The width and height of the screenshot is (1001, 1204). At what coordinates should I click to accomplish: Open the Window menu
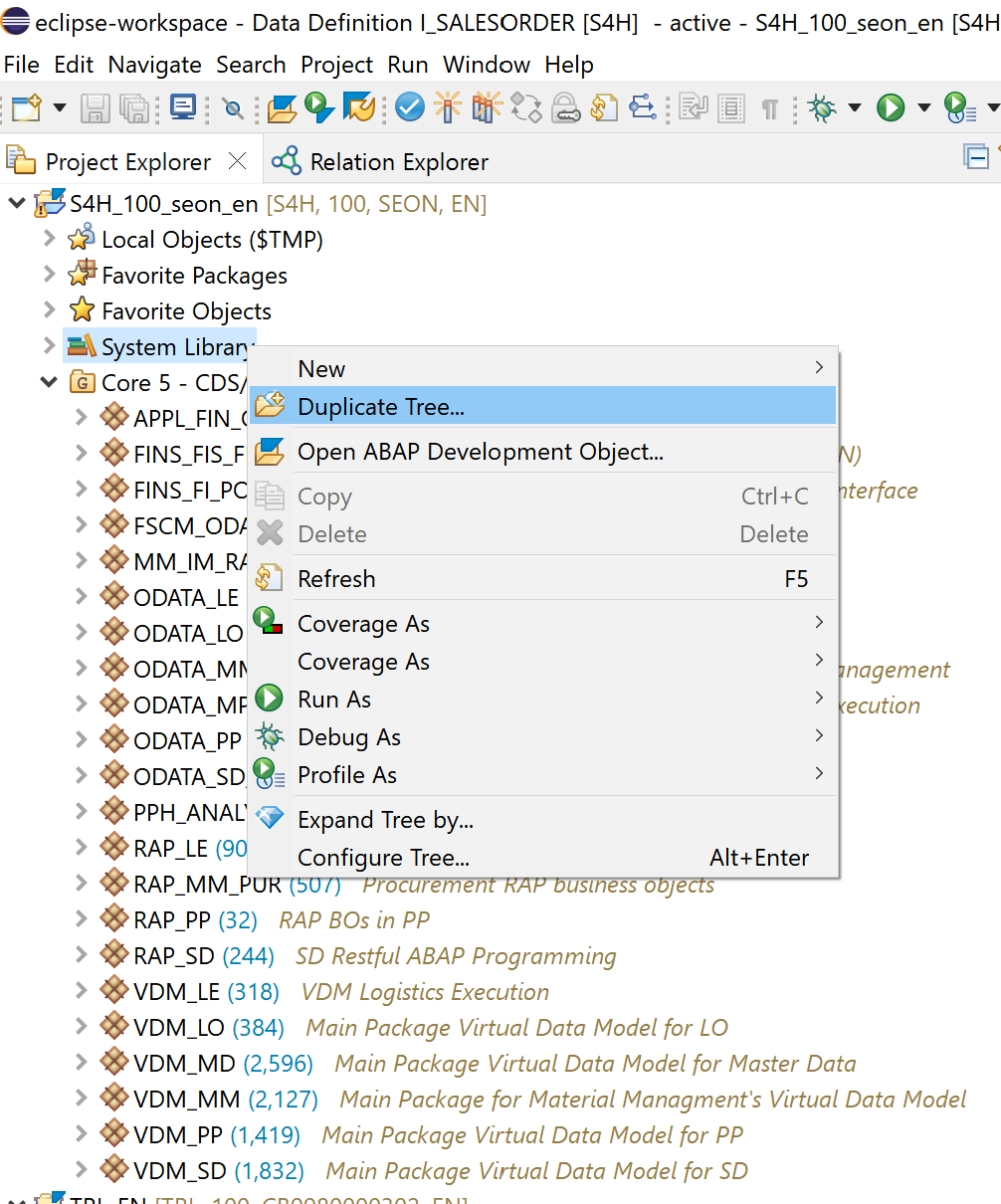[487, 65]
